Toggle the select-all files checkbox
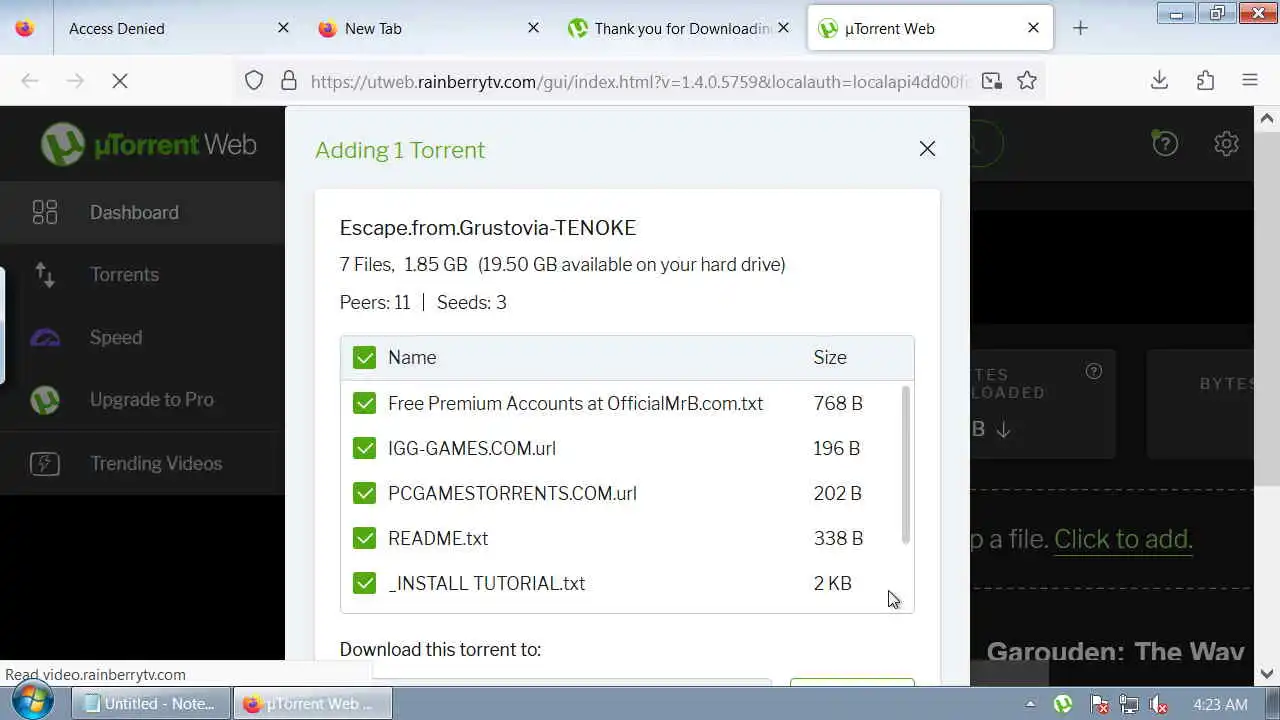 (x=364, y=357)
